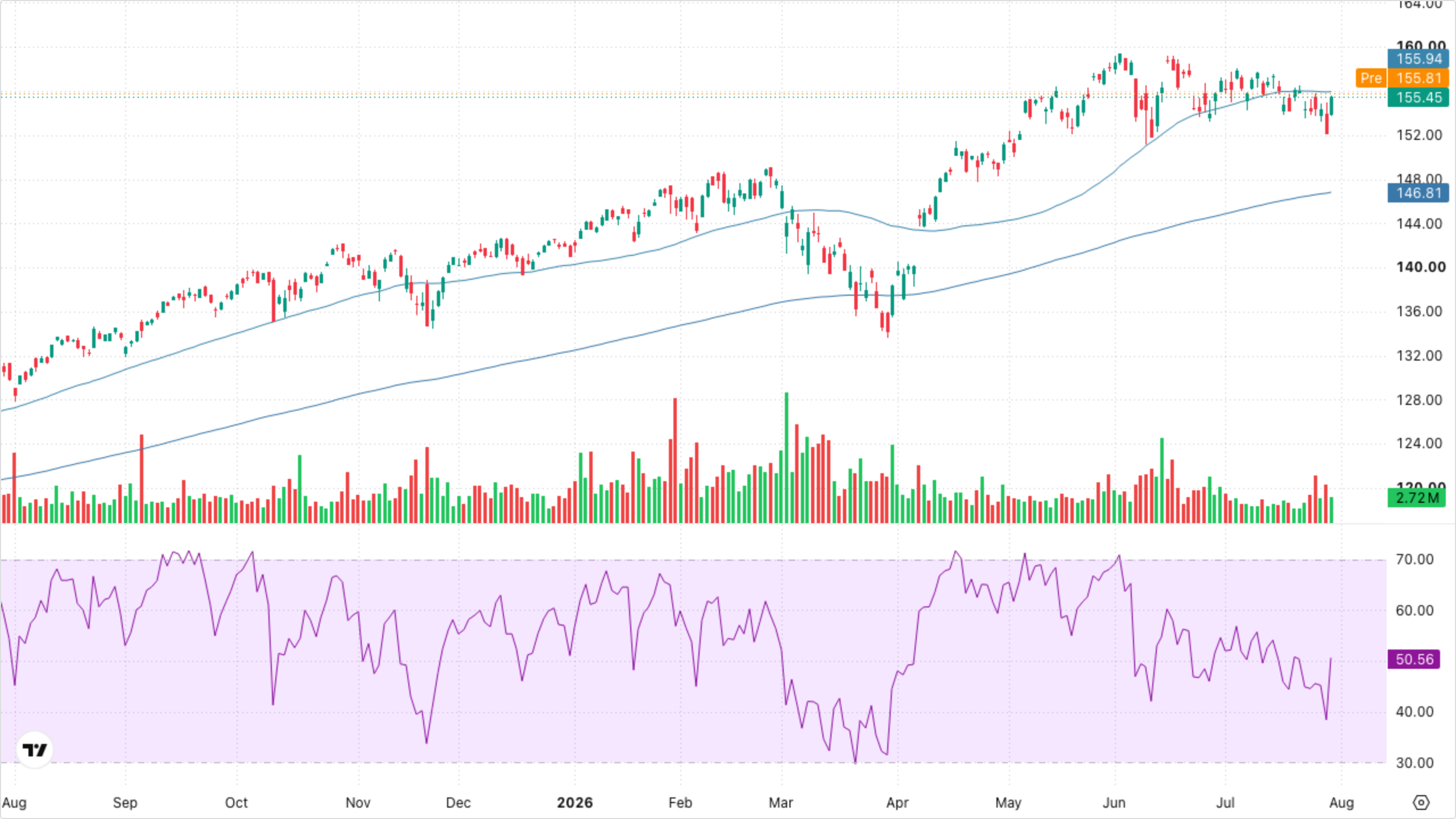Click the Jul label on time axis
Viewport: 1456px width, 819px height.
[1225, 803]
